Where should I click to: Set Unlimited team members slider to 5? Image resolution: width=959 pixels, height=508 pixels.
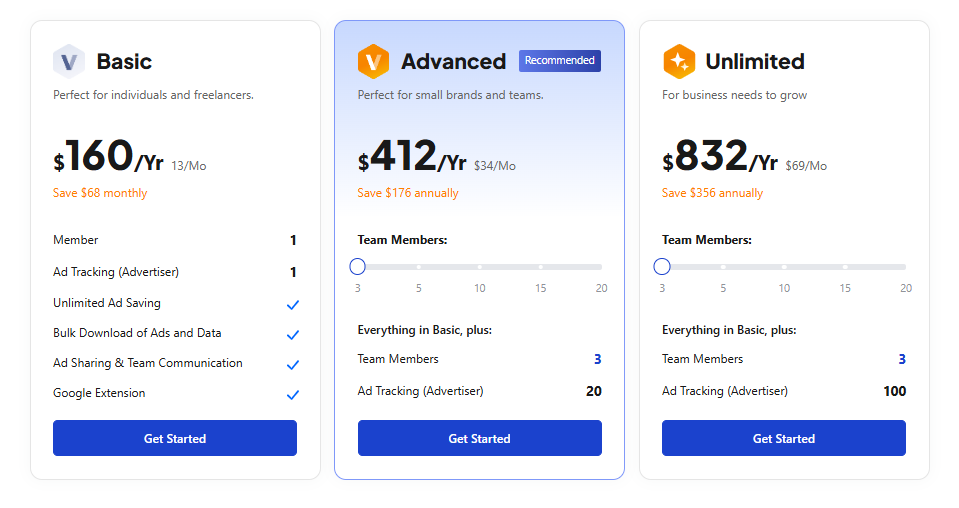pos(723,267)
